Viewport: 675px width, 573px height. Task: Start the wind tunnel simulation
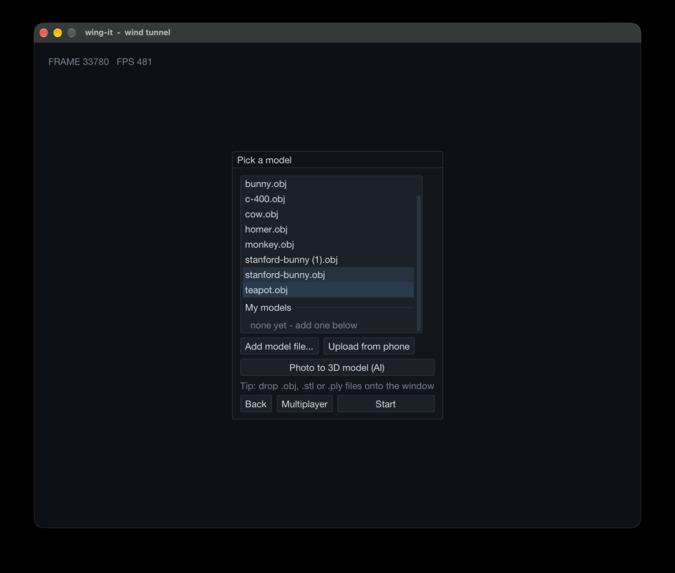coord(386,404)
